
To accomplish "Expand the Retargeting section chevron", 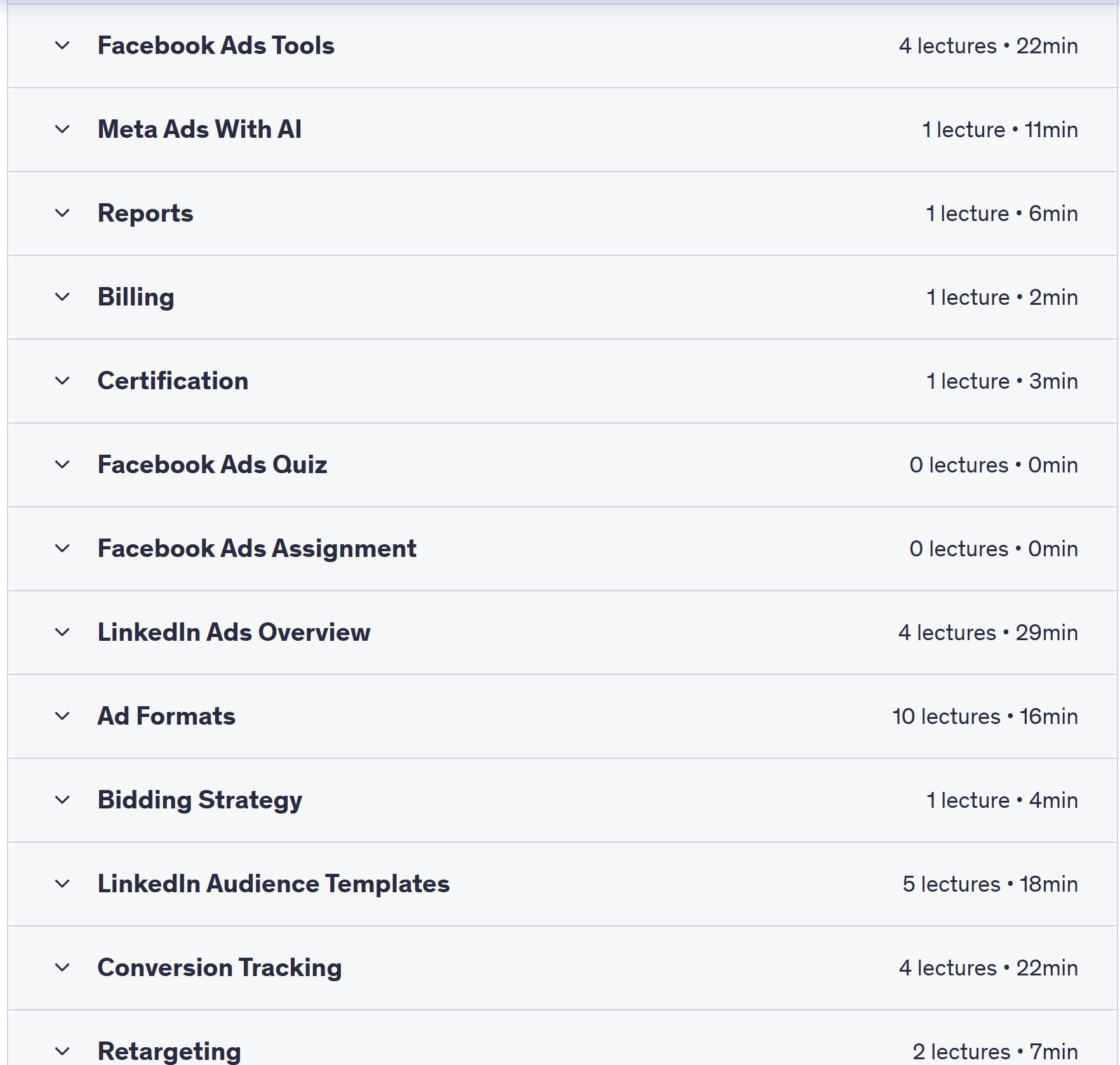I will click(x=62, y=1051).
